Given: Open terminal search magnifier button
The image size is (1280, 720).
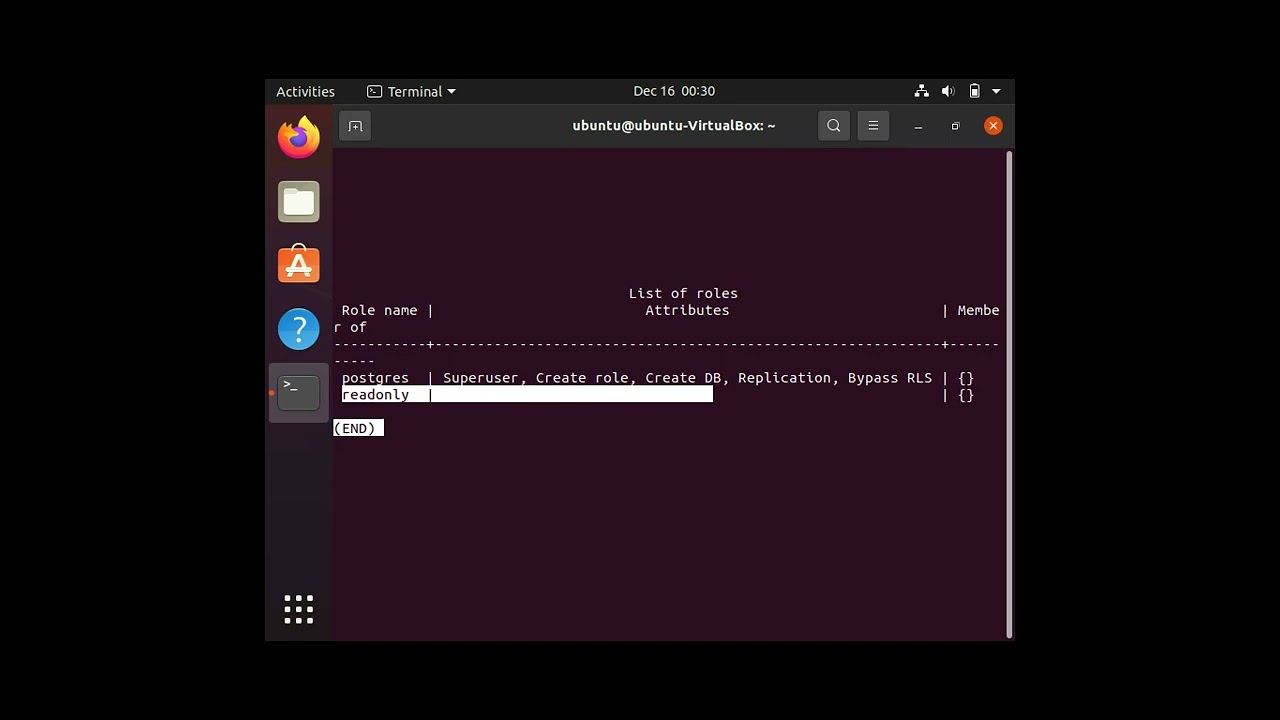Looking at the screenshot, I should pyautogui.click(x=834, y=126).
